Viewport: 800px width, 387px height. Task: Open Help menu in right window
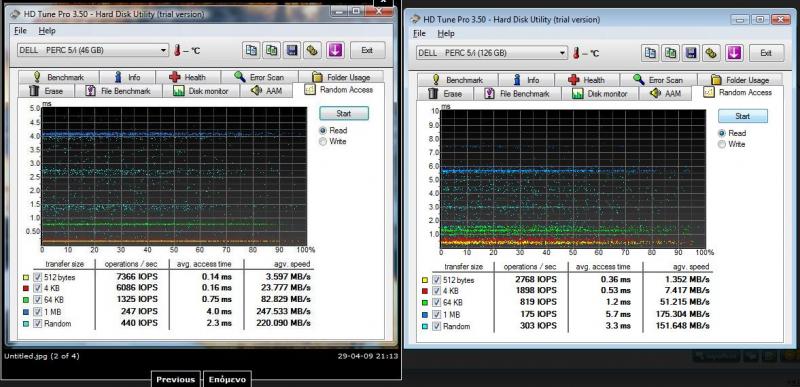pyautogui.click(x=446, y=33)
